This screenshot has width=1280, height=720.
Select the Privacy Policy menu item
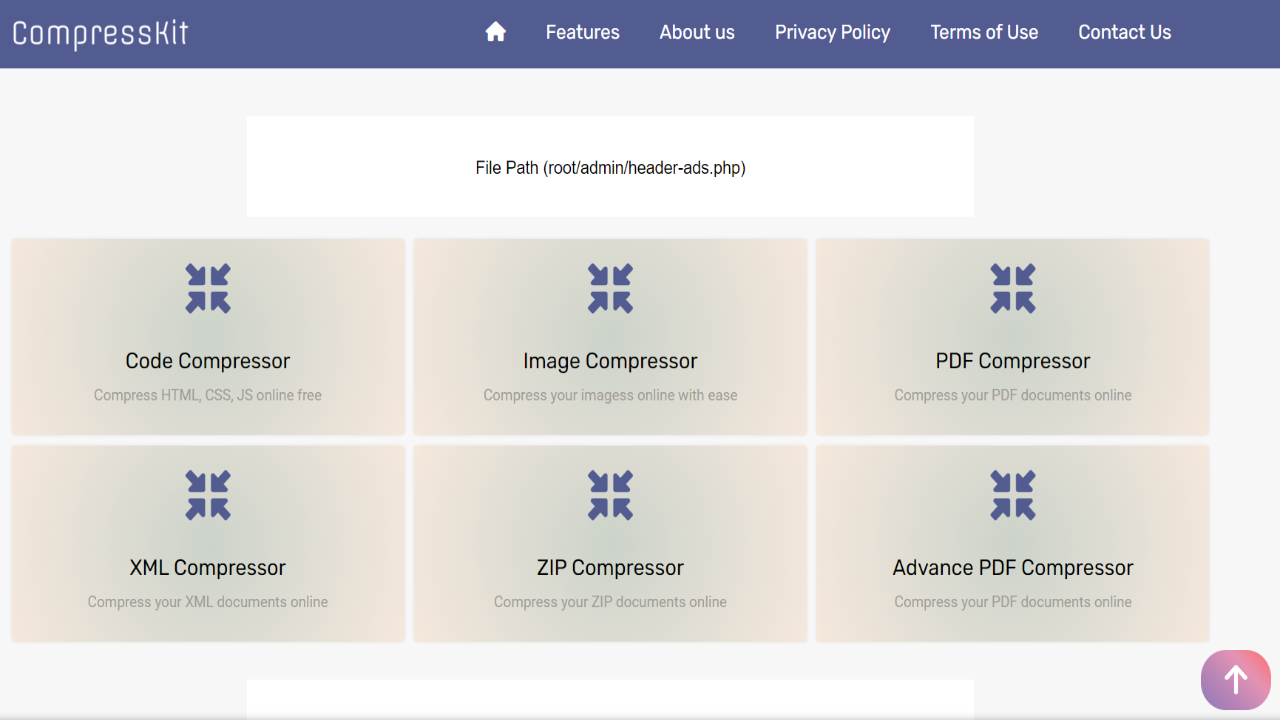pyautogui.click(x=832, y=32)
